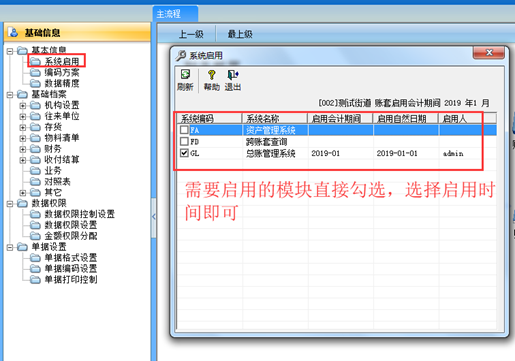This screenshot has width=515, height=361.
Task: Enable the FA 资产管理系统 checkbox
Action: pyautogui.click(x=184, y=130)
